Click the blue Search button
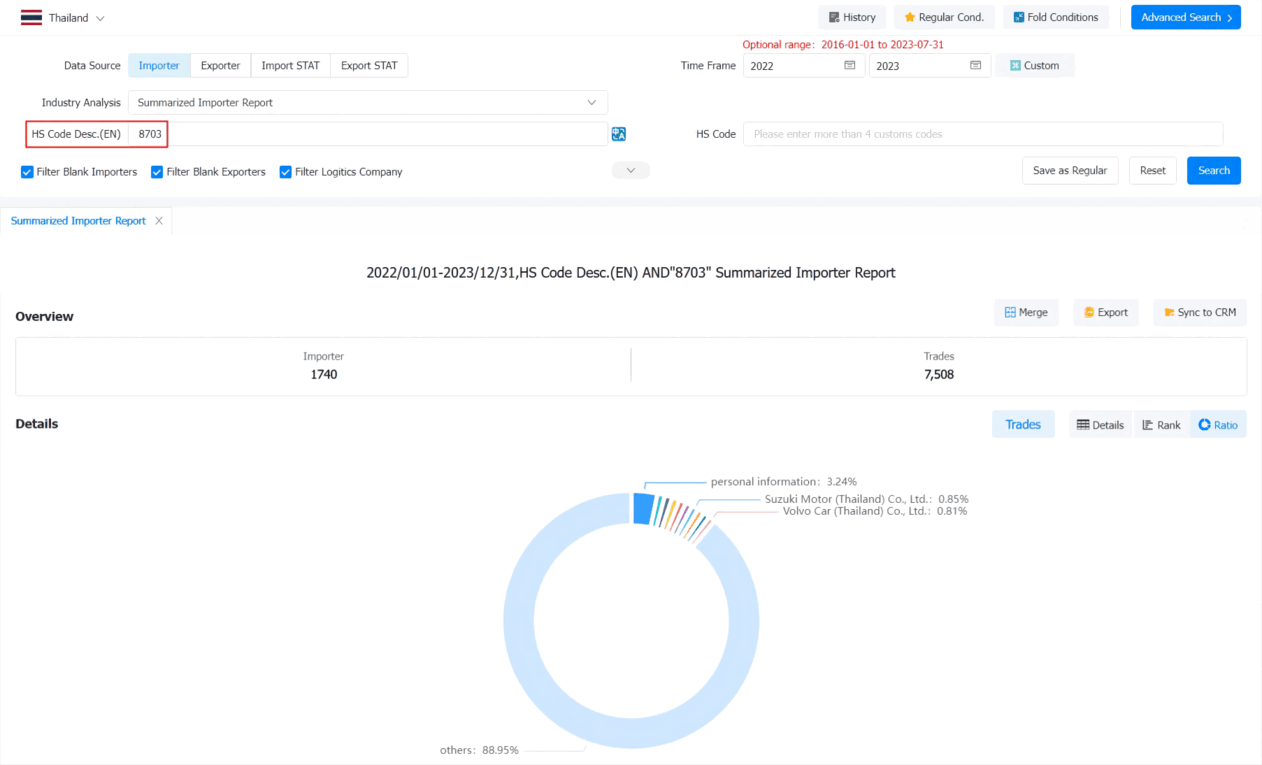Image resolution: width=1262 pixels, height=765 pixels. 1214,171
